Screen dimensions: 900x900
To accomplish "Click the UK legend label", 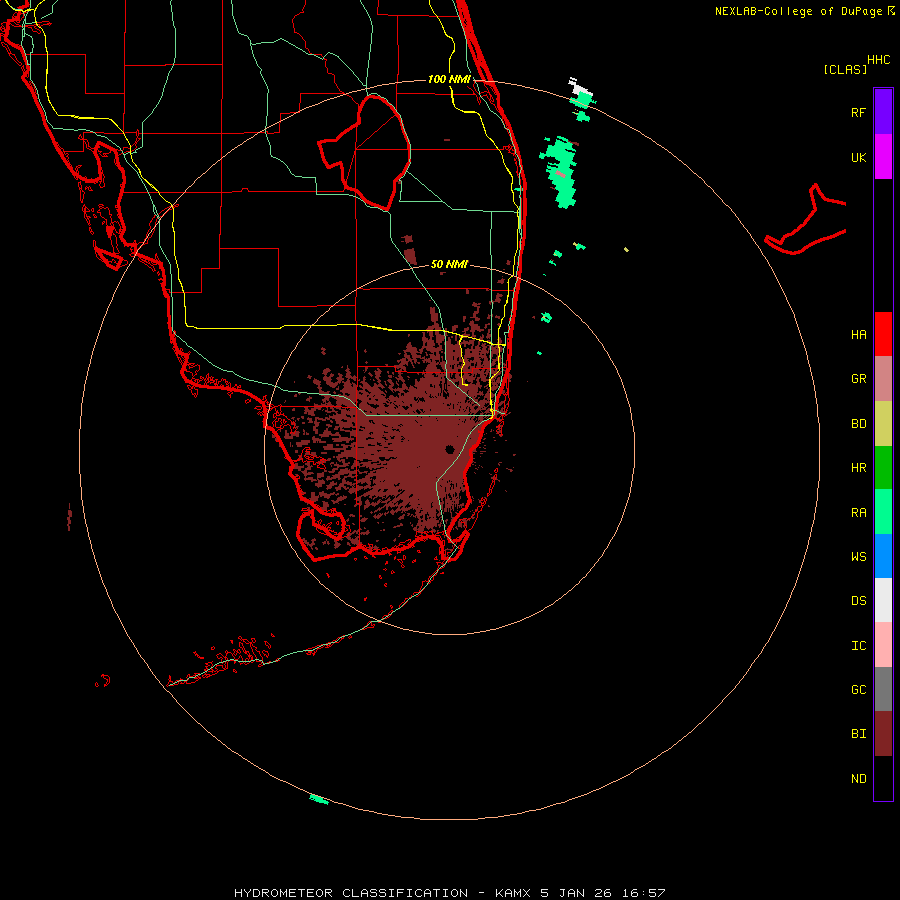I will coord(858,157).
